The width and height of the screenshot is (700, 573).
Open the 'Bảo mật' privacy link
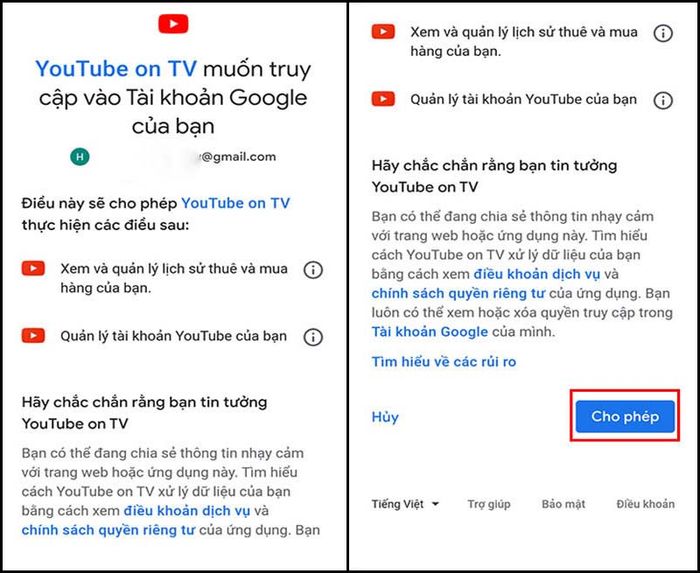[x=563, y=504]
